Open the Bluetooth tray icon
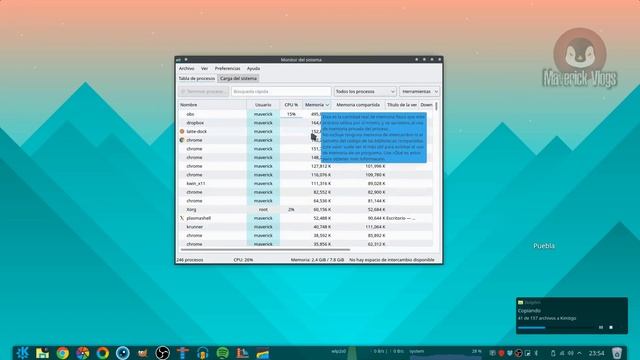 pyautogui.click(x=536, y=353)
